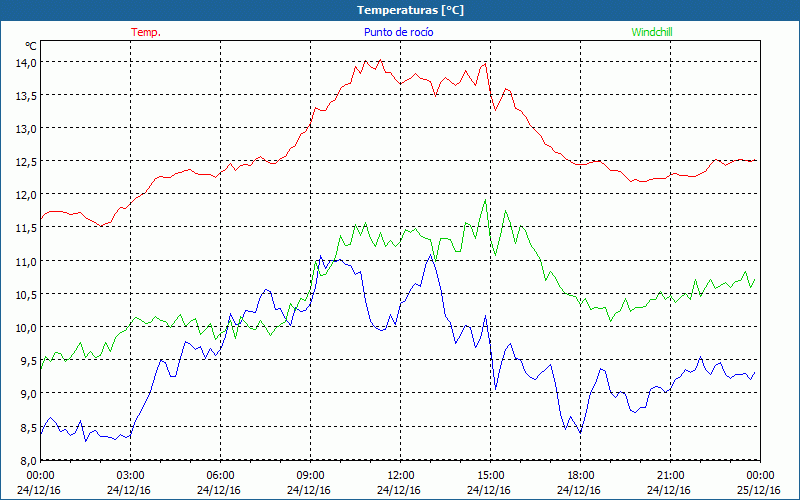800x500 pixels.
Task: Click the 18:00 time axis label
Action: (x=581, y=476)
